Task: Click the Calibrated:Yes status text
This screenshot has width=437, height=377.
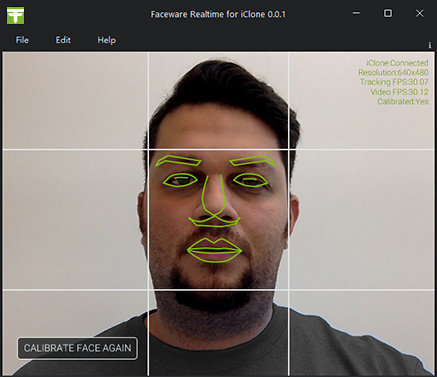Action: click(403, 101)
